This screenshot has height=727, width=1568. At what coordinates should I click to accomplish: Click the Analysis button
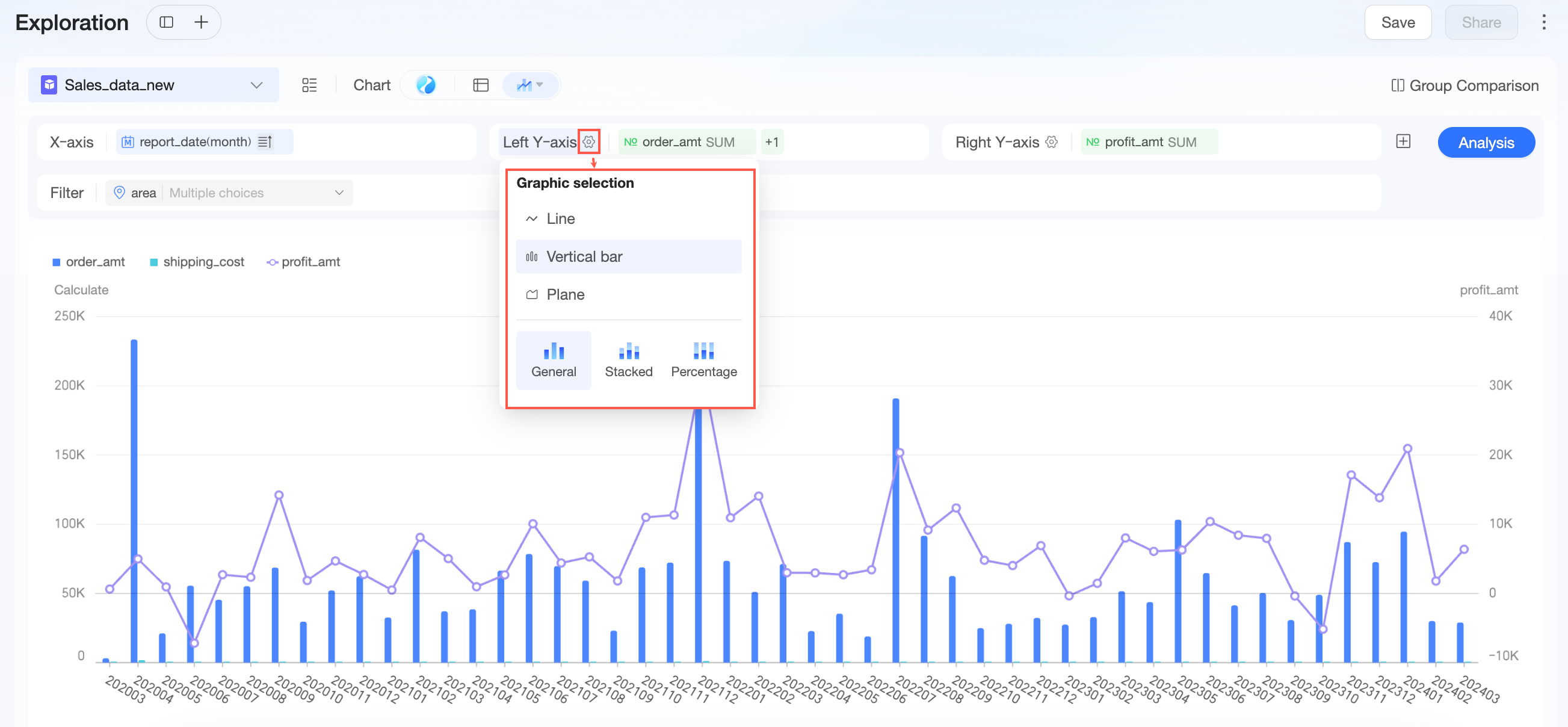click(1485, 143)
